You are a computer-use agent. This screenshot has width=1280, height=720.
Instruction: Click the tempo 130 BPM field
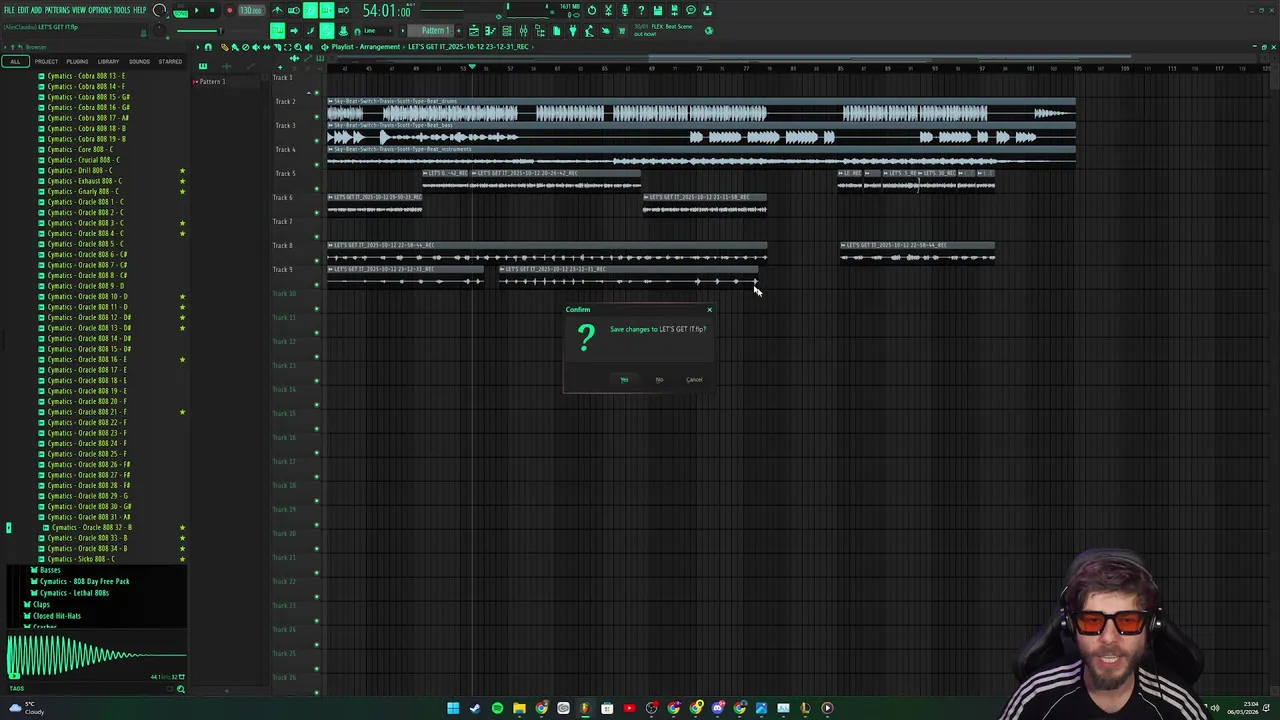tap(251, 10)
